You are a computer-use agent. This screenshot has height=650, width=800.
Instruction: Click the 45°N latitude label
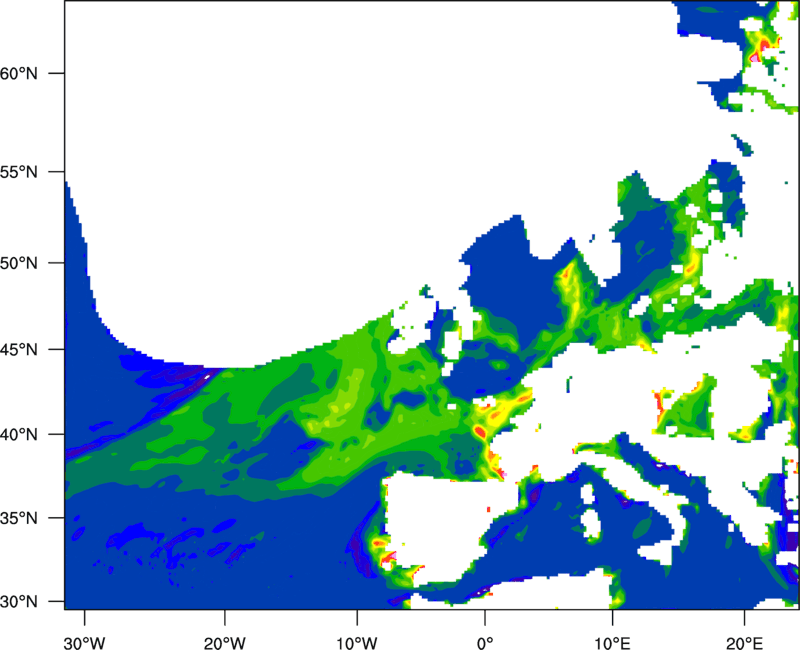pyautogui.click(x=19, y=350)
